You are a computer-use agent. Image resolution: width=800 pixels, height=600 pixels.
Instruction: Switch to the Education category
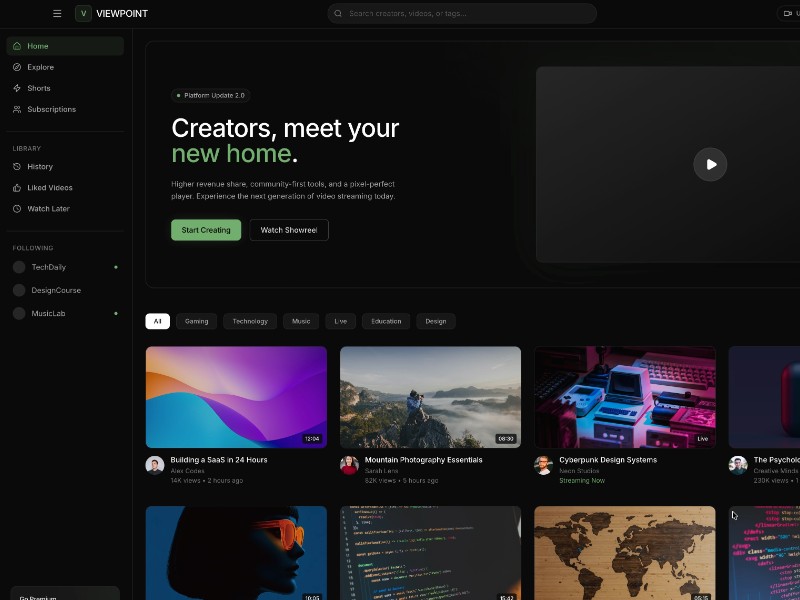pyautogui.click(x=386, y=321)
